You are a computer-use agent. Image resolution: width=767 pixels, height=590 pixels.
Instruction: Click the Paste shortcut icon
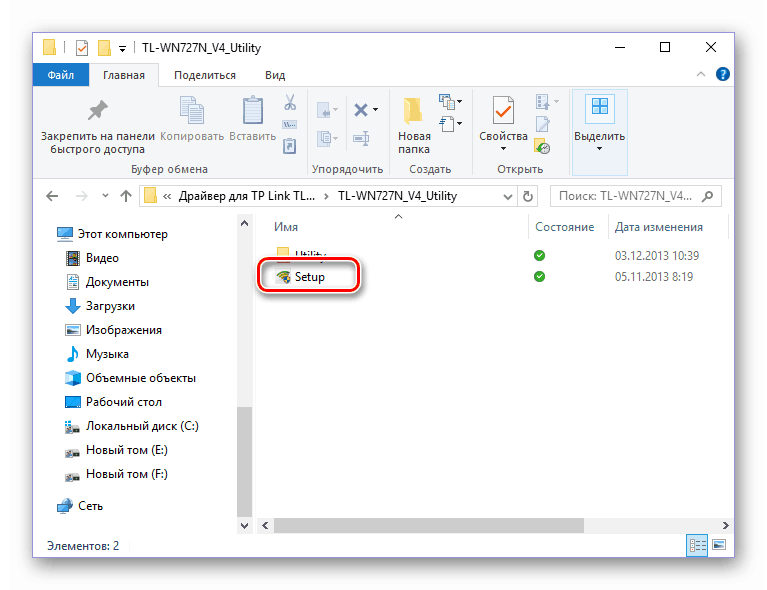[290, 146]
